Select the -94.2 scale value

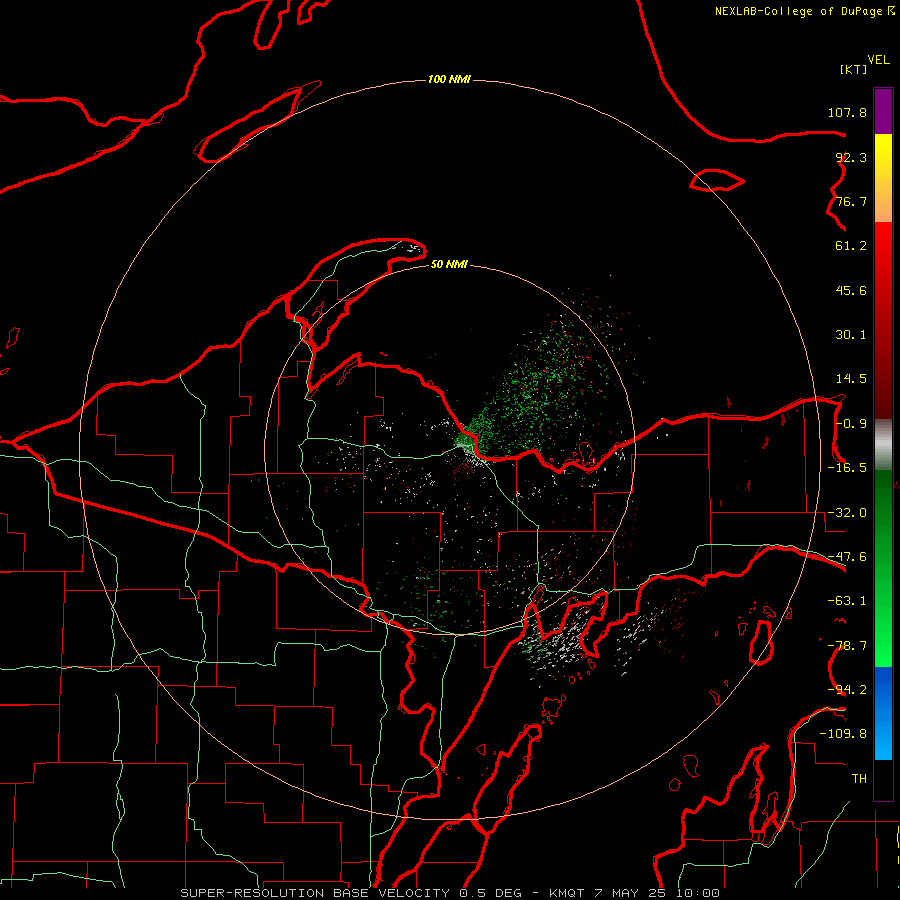click(847, 690)
